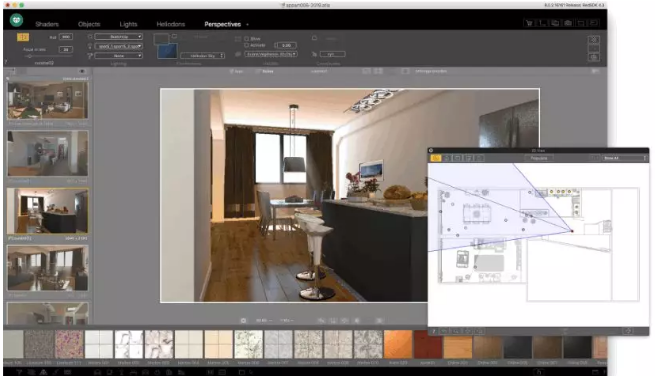The width and height of the screenshot is (655, 378).
Task: Click the last icon in top-right toolbar
Action: pyautogui.click(x=594, y=23)
